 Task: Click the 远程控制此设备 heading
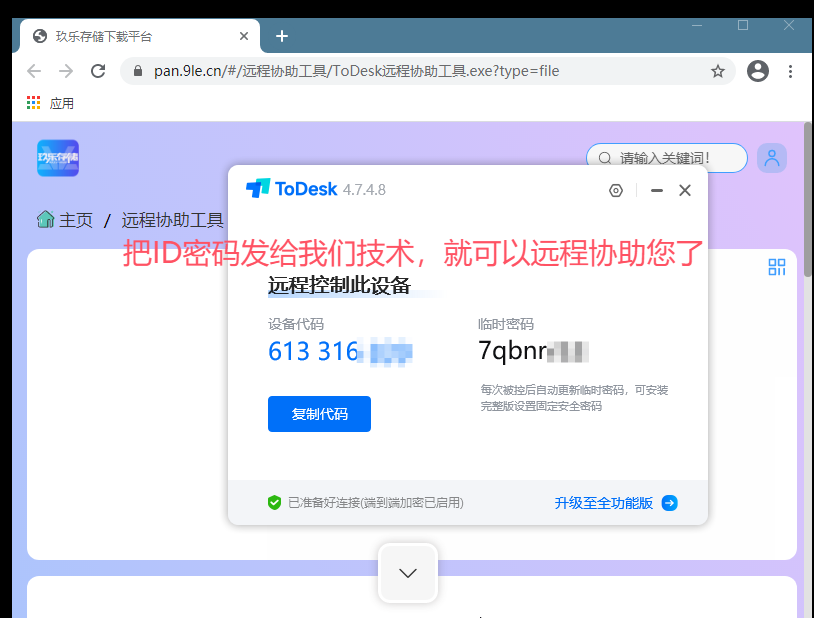(x=340, y=285)
